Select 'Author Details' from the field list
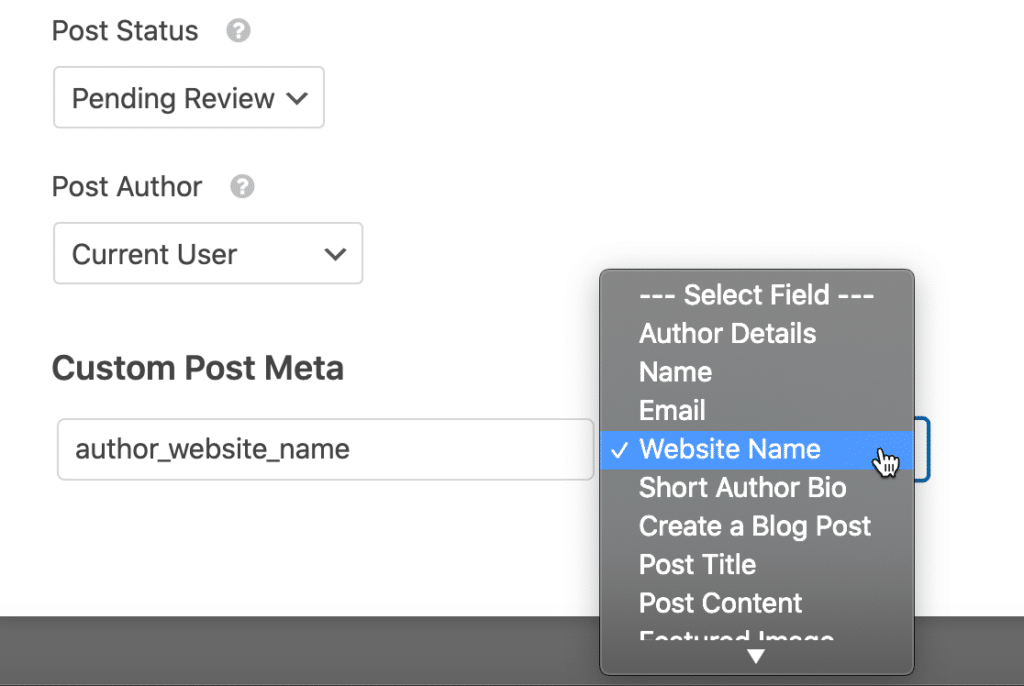The height and width of the screenshot is (686, 1024). click(x=727, y=333)
